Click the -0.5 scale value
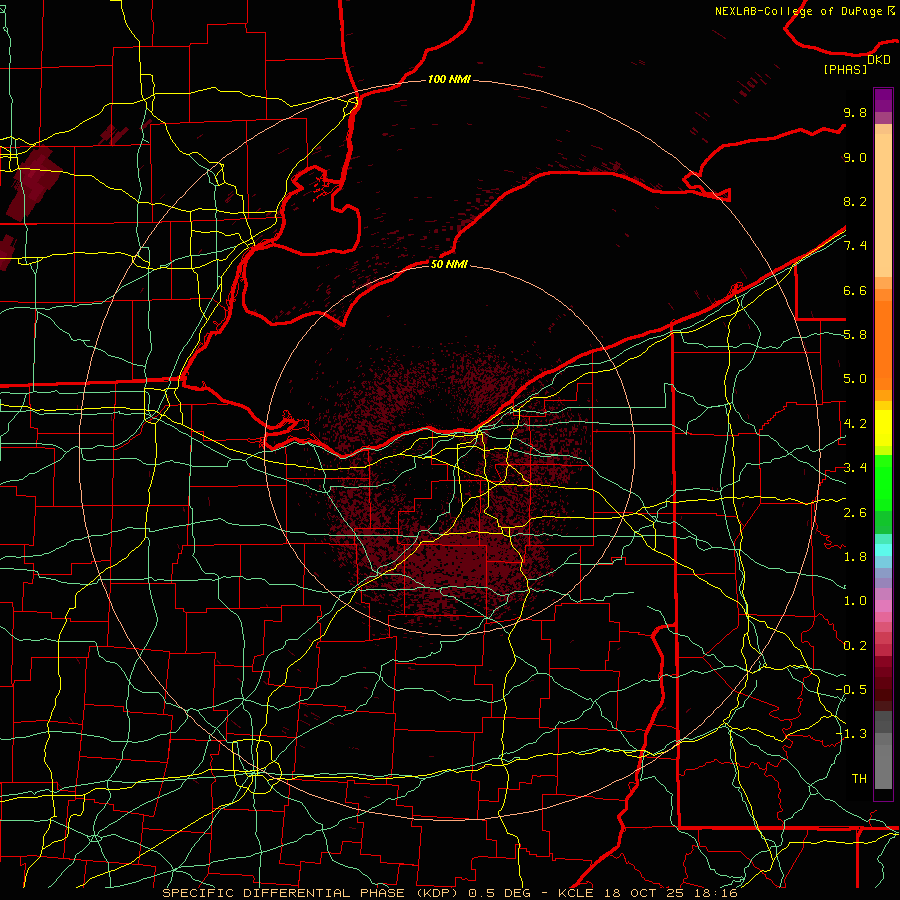Viewport: 900px width, 900px height. click(851, 690)
